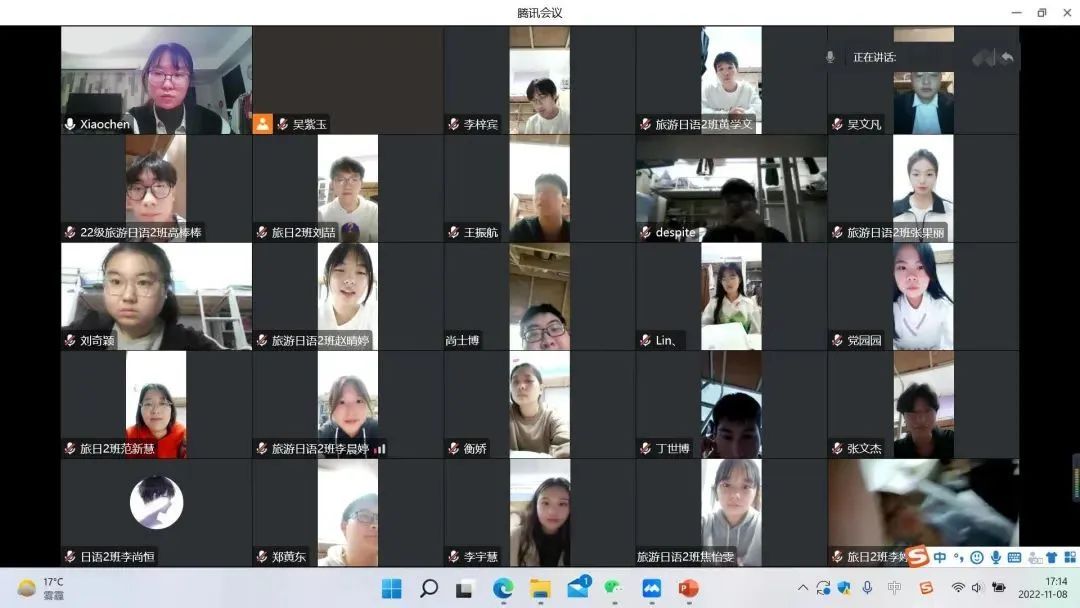Click the microphone icon beside 正在讲话
The image size is (1080, 608).
click(830, 58)
